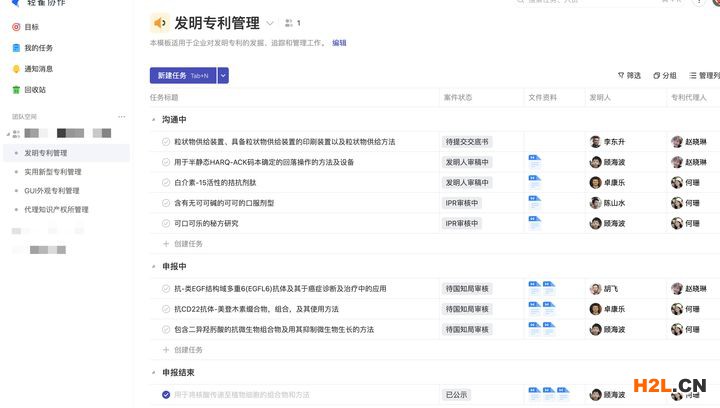Click 新建任务 button
The height and width of the screenshot is (408, 720).
[183, 75]
